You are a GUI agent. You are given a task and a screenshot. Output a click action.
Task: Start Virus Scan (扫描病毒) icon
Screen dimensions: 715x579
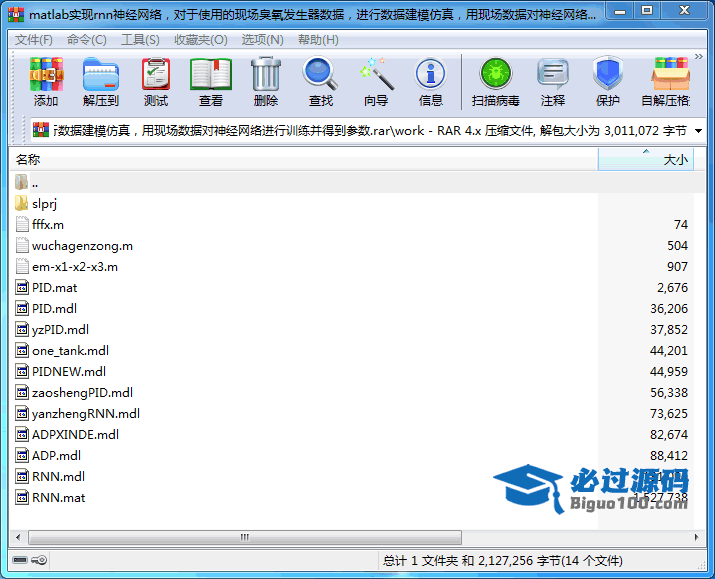pyautogui.click(x=496, y=82)
